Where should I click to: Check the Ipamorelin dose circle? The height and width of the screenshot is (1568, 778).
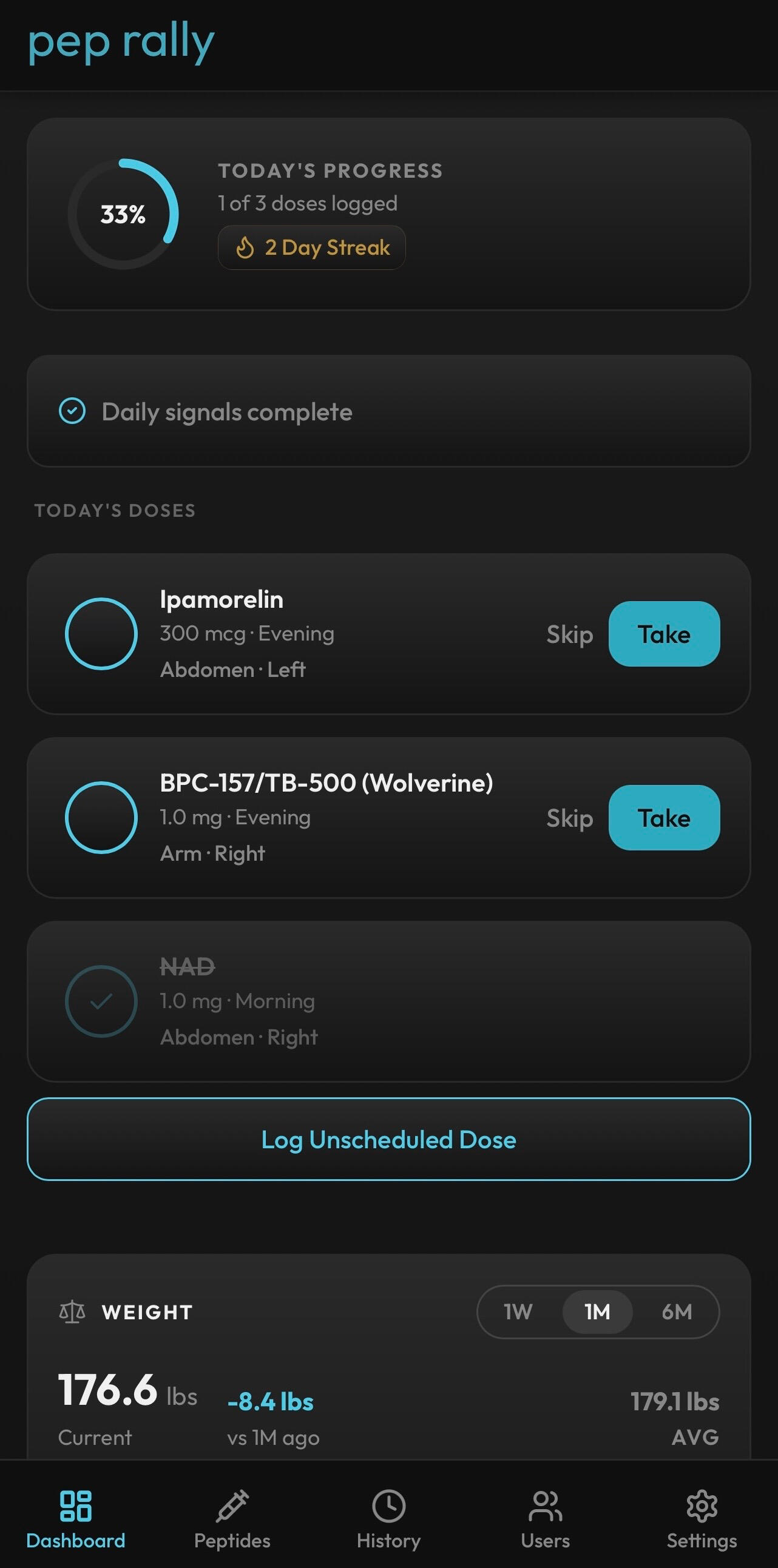point(101,634)
